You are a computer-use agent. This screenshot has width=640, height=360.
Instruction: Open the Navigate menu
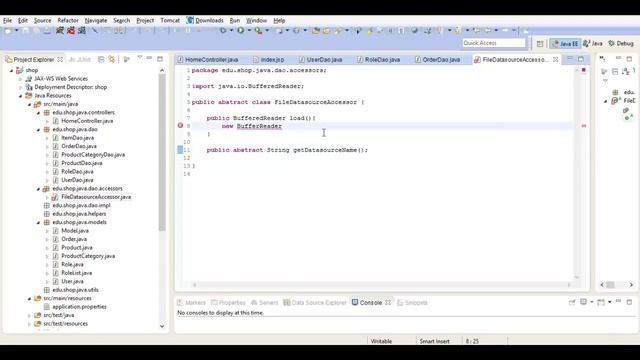coord(96,20)
